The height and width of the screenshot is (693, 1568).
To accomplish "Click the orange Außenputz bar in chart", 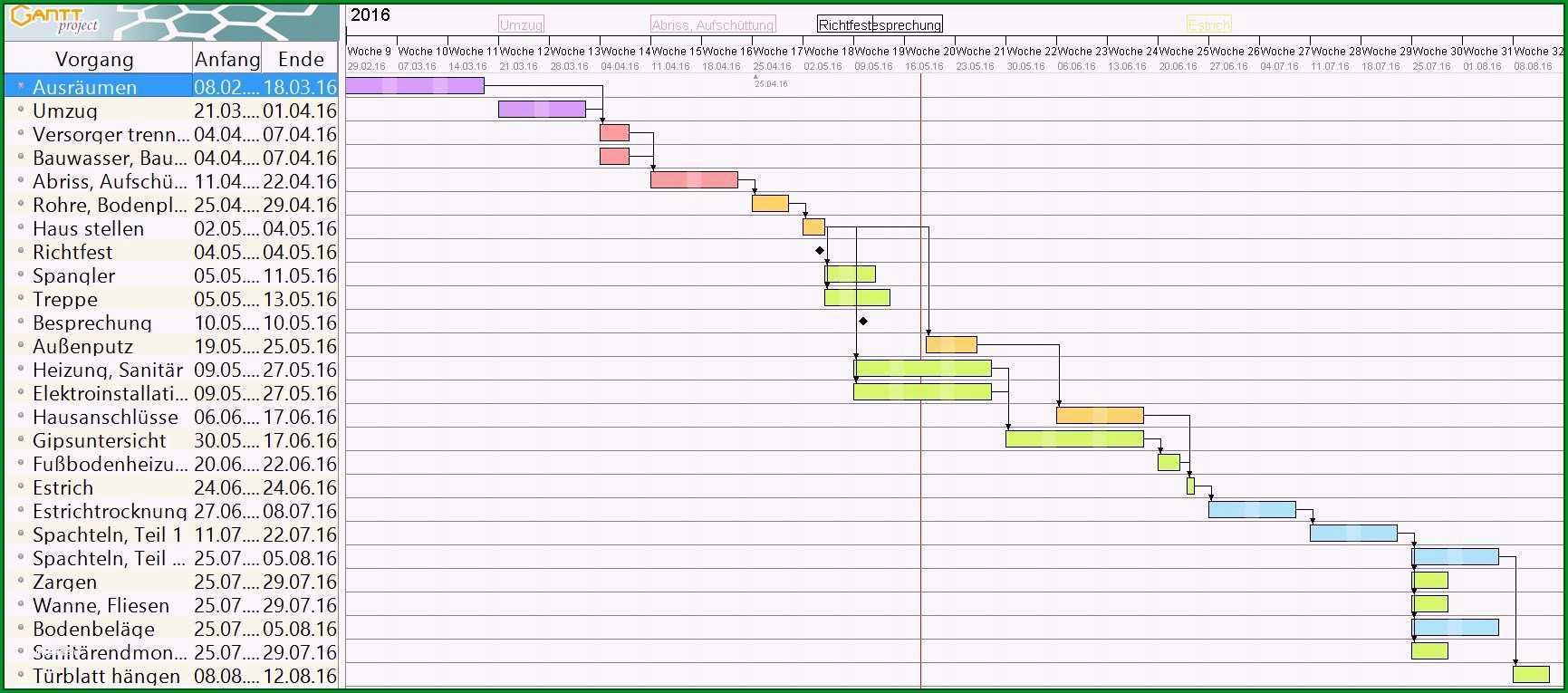I will pyautogui.click(x=951, y=345).
